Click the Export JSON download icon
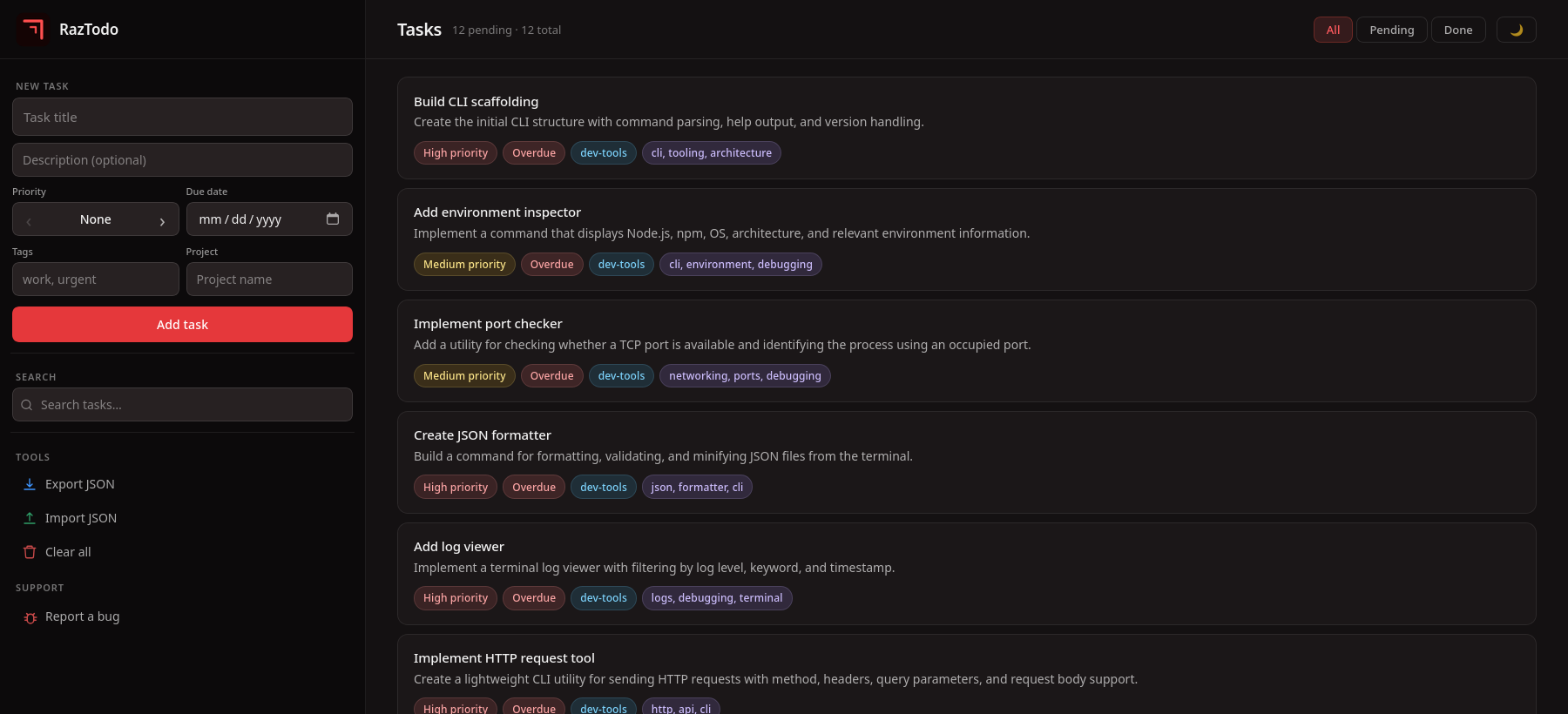The height and width of the screenshot is (714, 1568). (30, 484)
